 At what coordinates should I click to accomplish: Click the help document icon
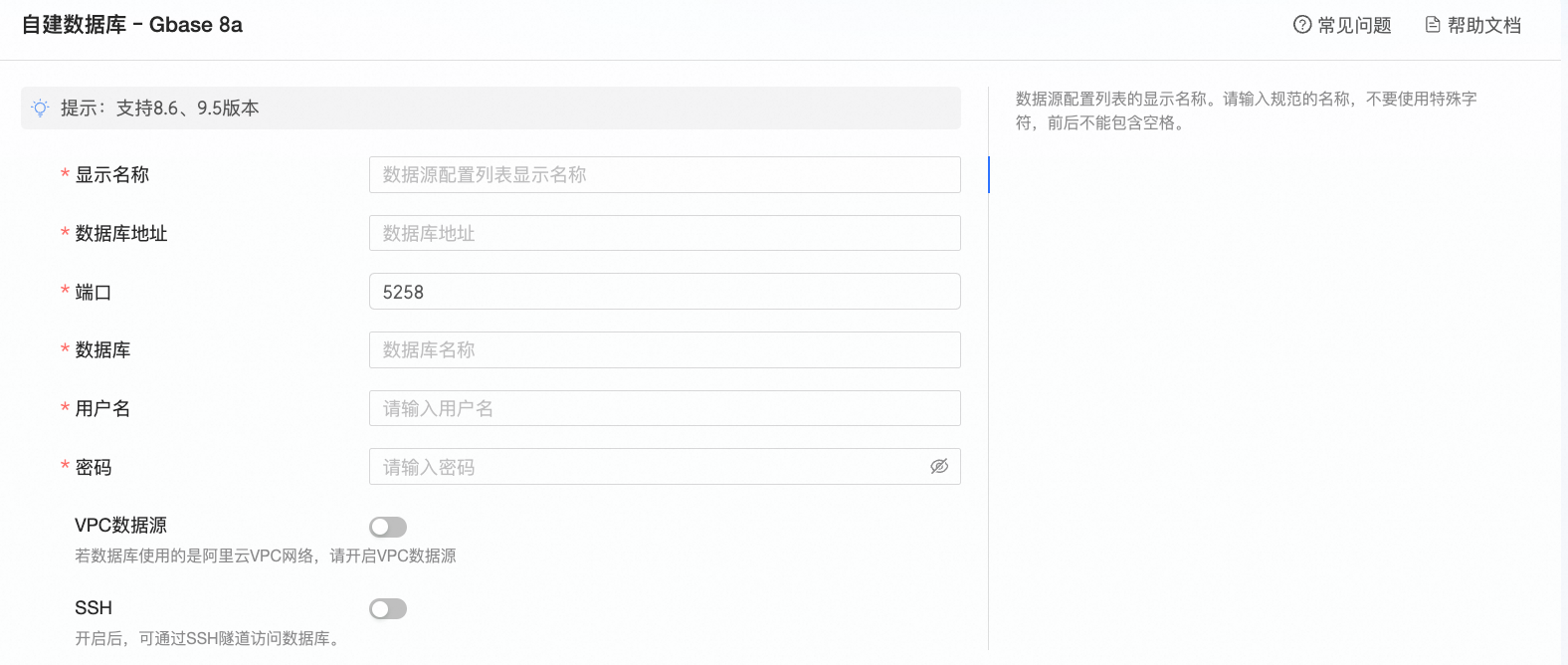tap(1433, 25)
